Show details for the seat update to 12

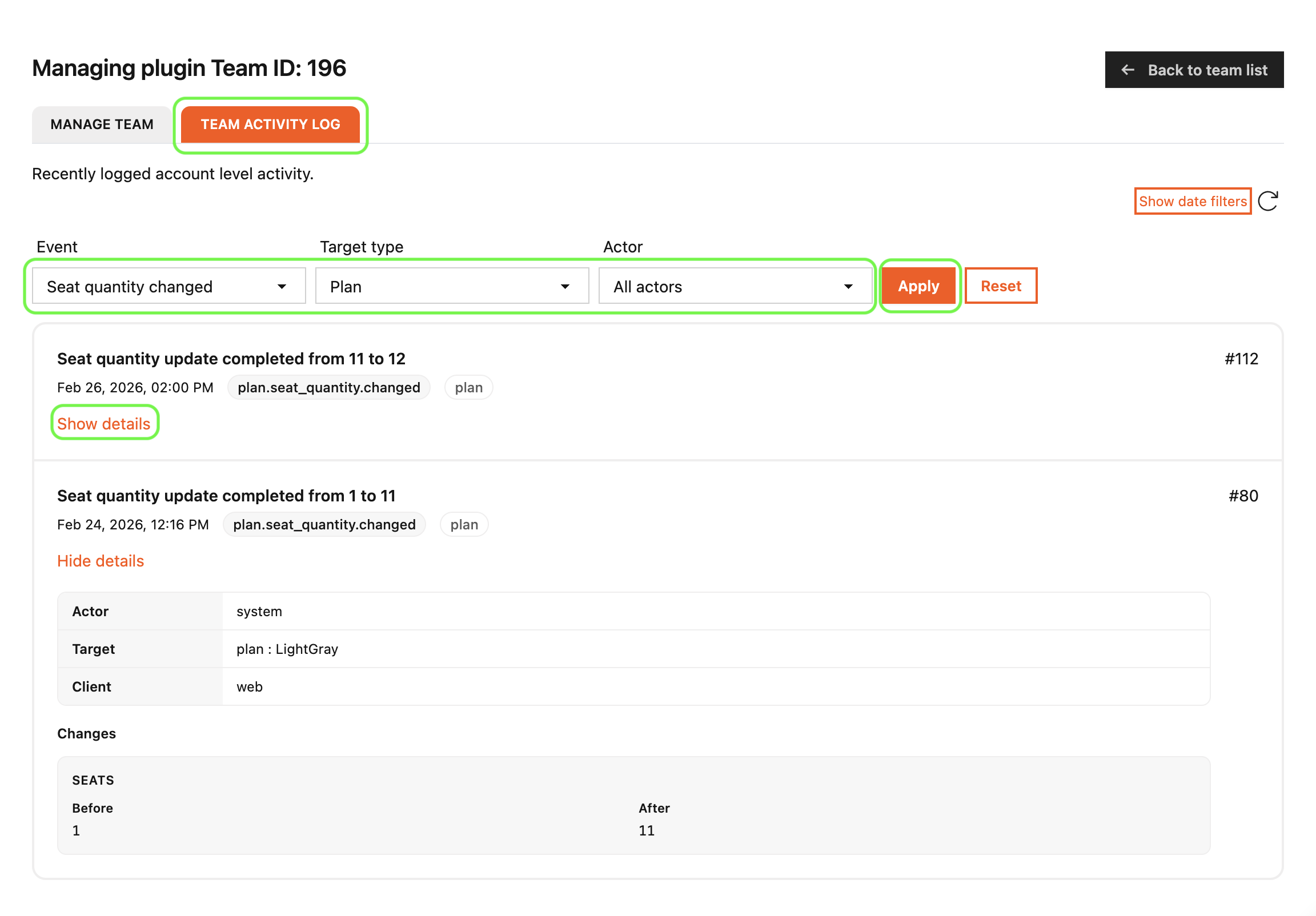pyautogui.click(x=105, y=423)
